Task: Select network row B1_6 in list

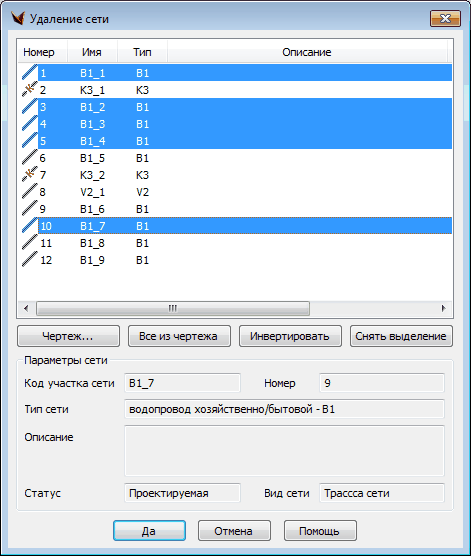Action: (236, 209)
